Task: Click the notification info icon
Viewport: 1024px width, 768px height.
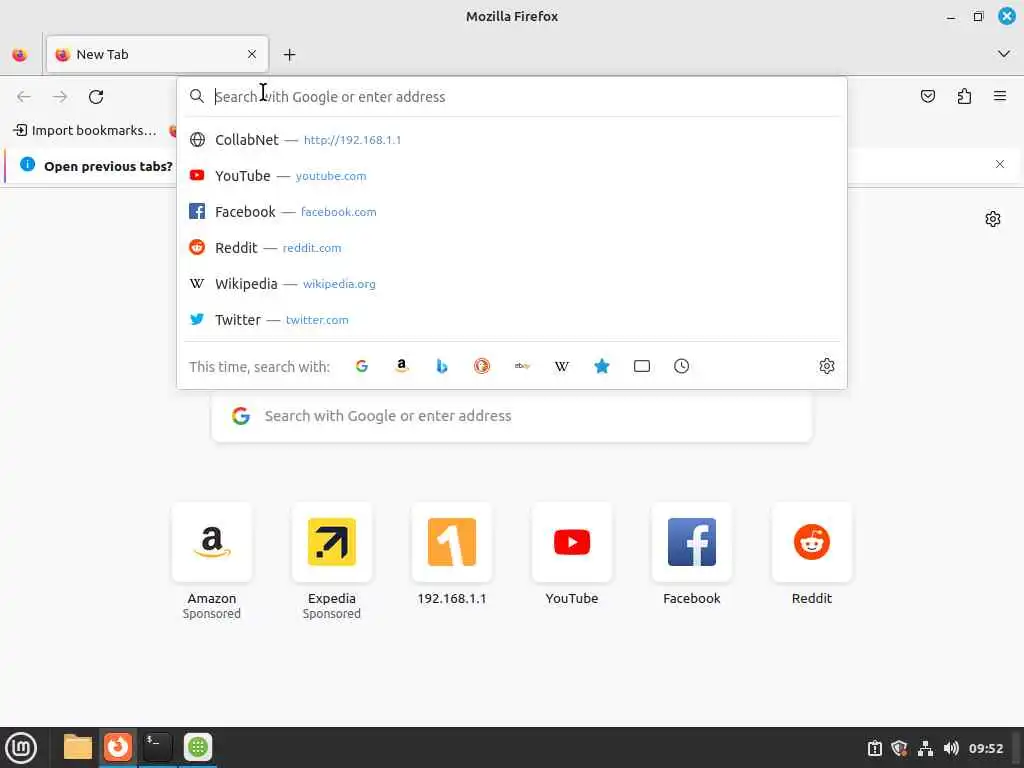Action: [27, 164]
